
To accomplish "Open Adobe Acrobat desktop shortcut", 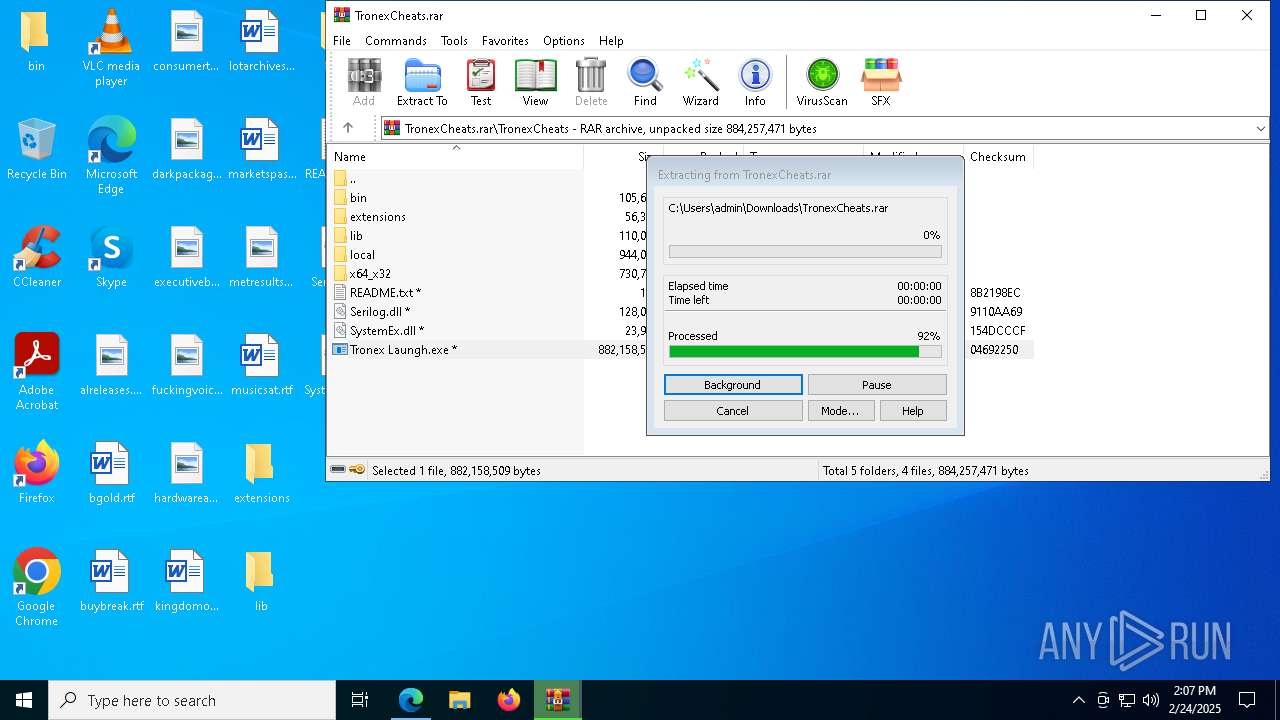I will click(x=36, y=371).
